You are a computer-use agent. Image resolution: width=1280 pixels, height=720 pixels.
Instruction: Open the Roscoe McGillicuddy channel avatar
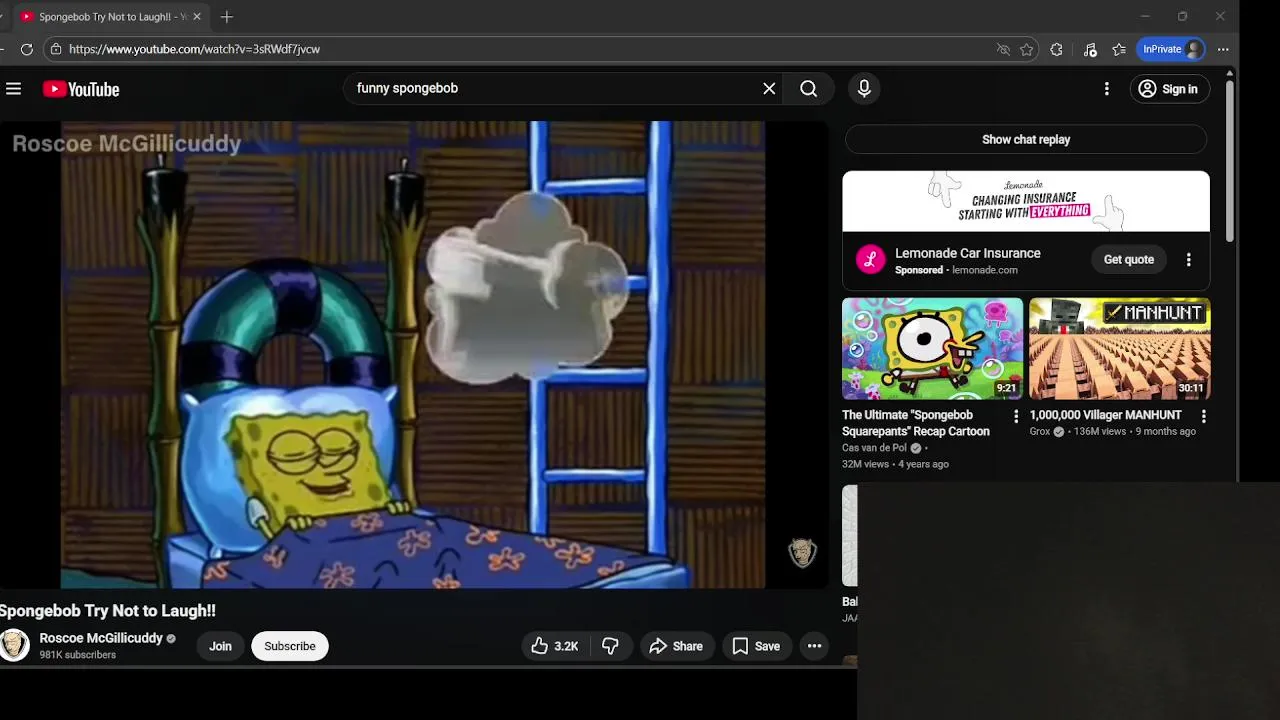pos(14,645)
